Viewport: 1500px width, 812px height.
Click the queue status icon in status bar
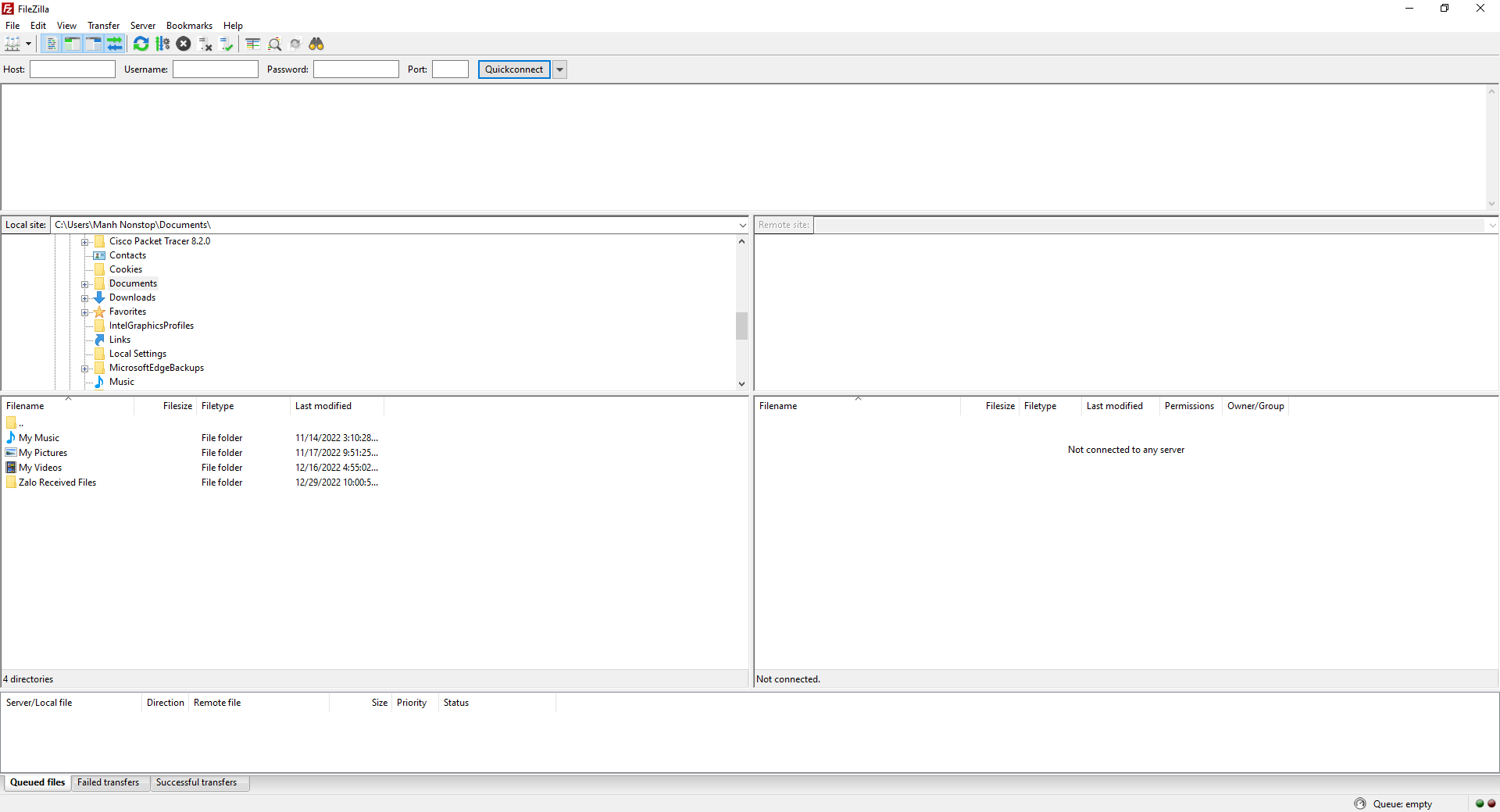(1360, 803)
